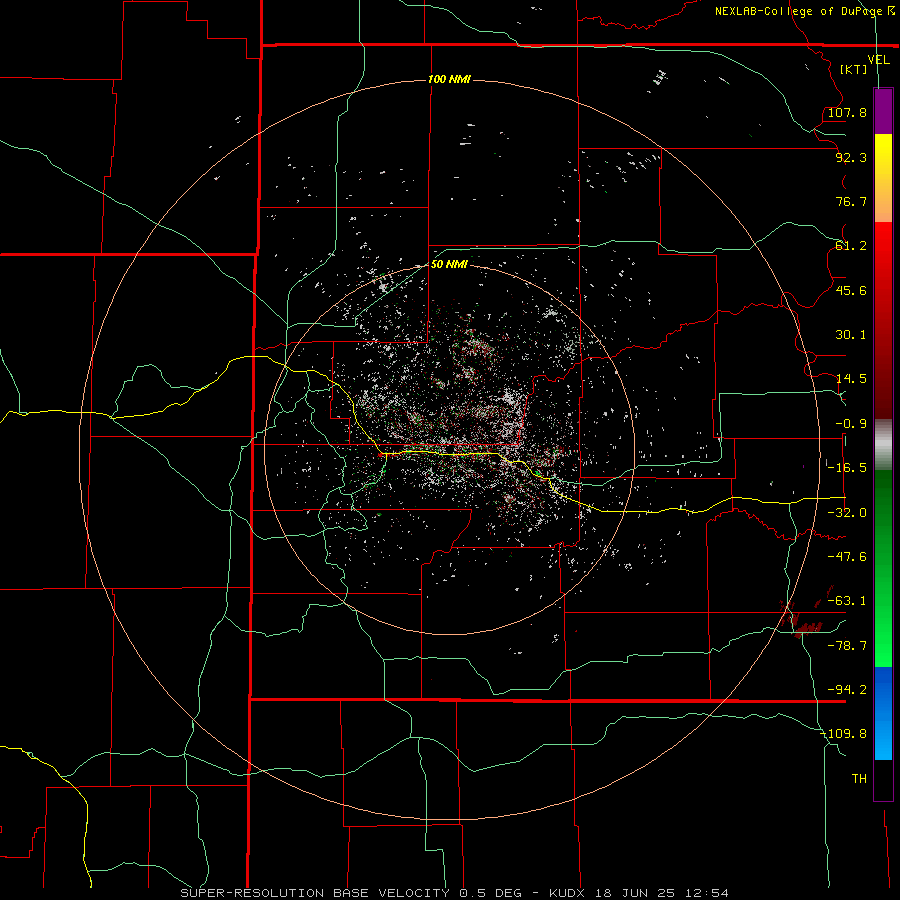Viewport: 900px width, 900px height.
Task: Click the 18 JUN 25 12:54 timestamp
Action: [x=664, y=893]
